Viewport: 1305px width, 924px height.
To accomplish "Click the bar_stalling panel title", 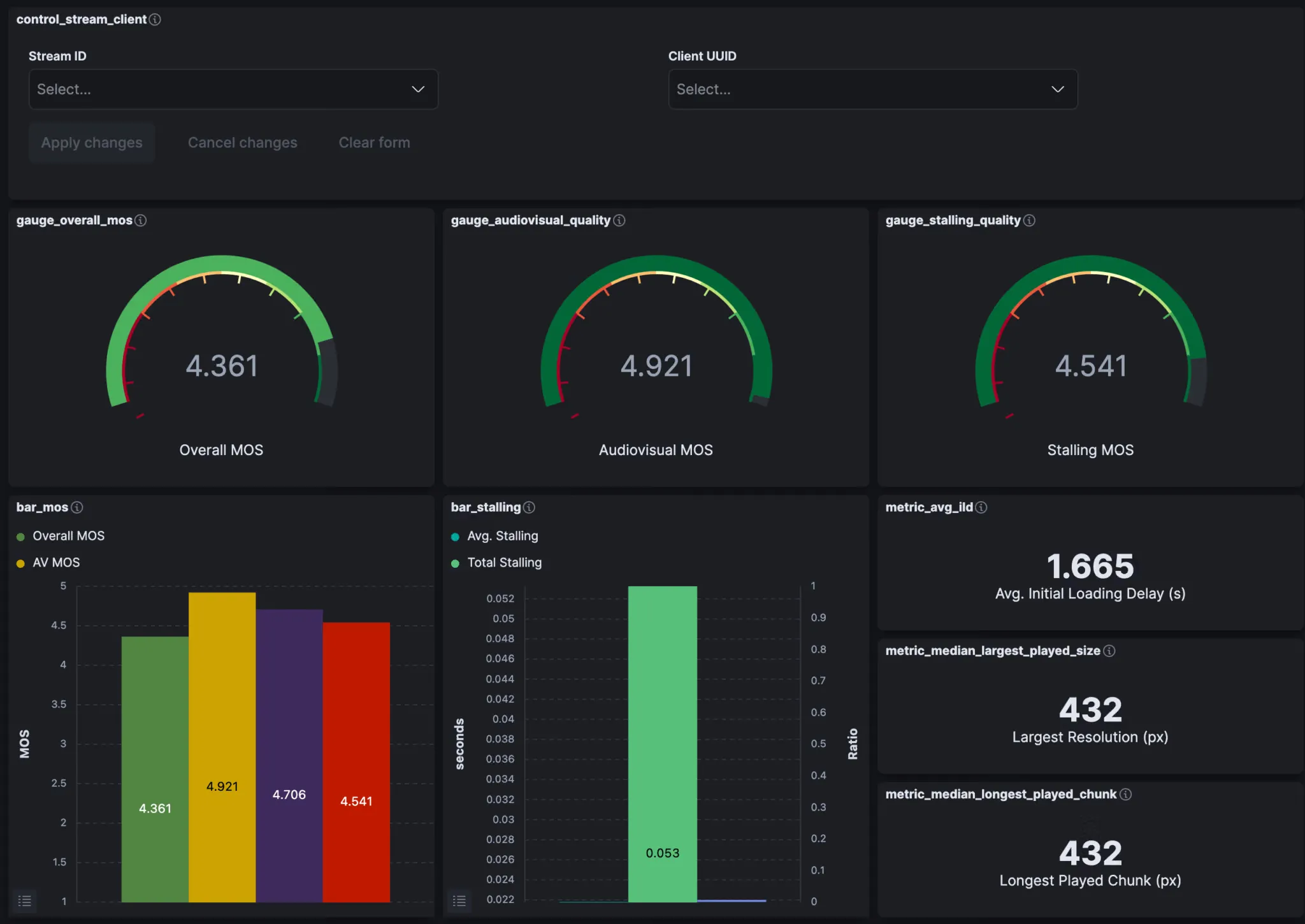I will coord(486,507).
